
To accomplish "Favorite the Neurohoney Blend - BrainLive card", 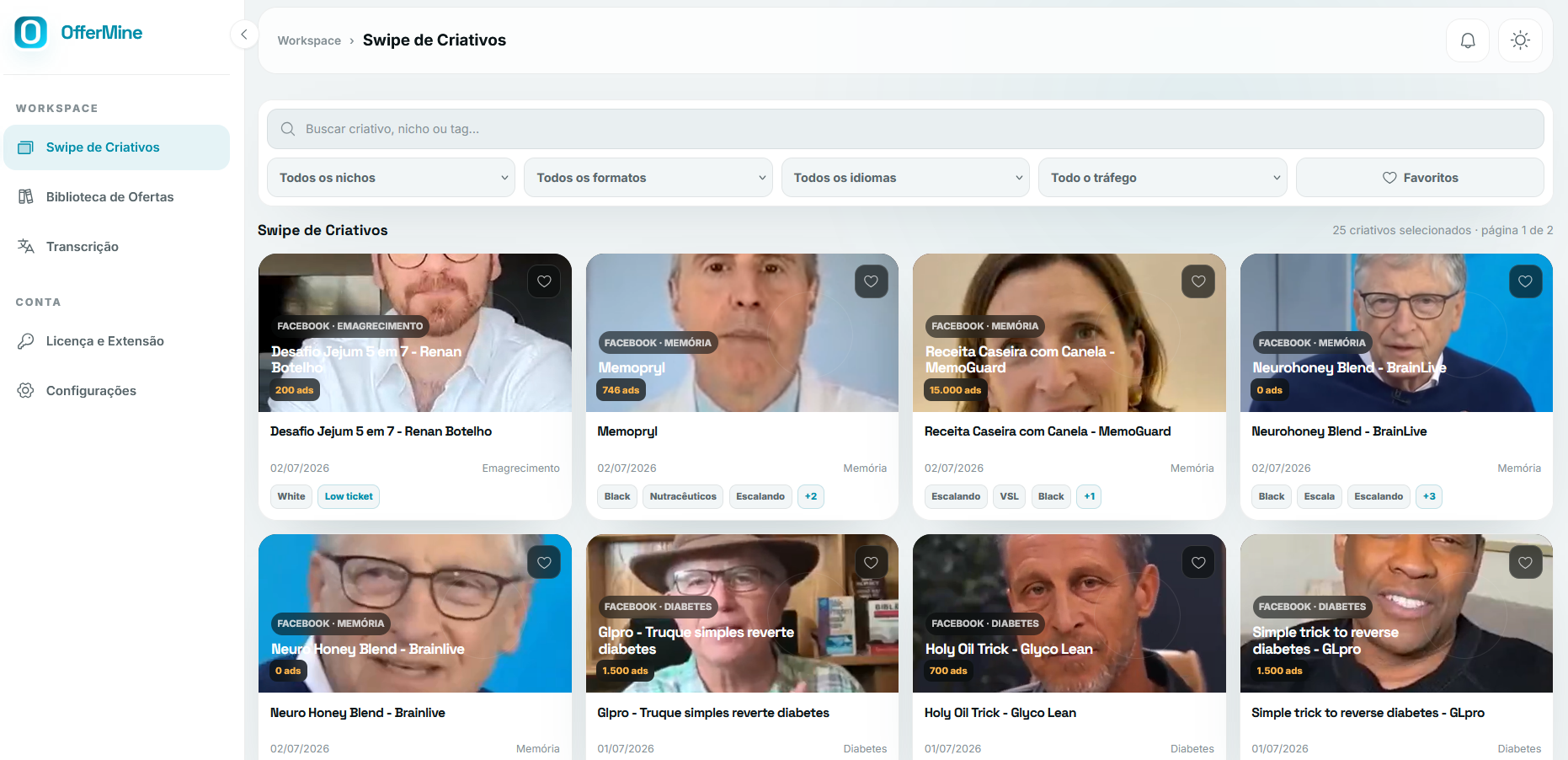I will coord(1525,281).
